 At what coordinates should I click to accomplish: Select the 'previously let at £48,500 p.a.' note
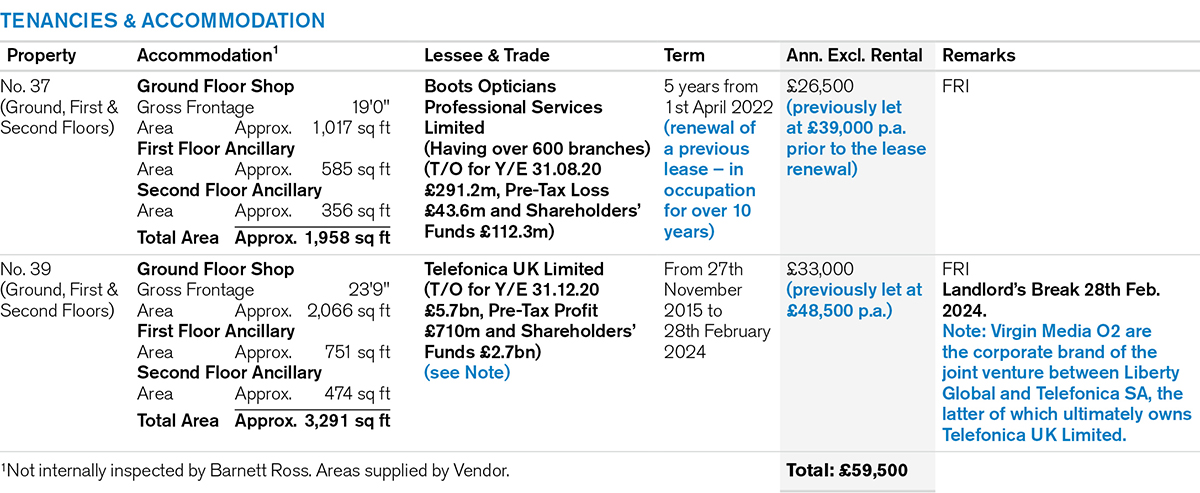(x=854, y=300)
